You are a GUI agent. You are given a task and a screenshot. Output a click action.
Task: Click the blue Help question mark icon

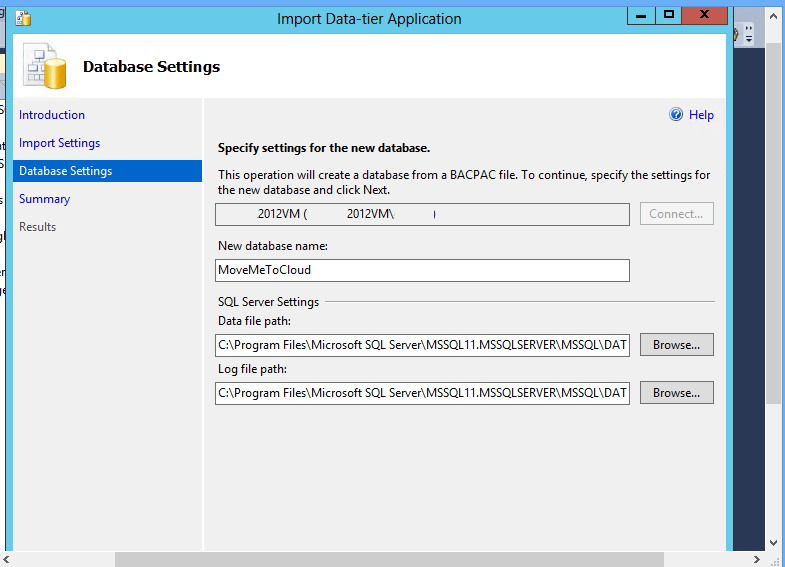coord(676,115)
